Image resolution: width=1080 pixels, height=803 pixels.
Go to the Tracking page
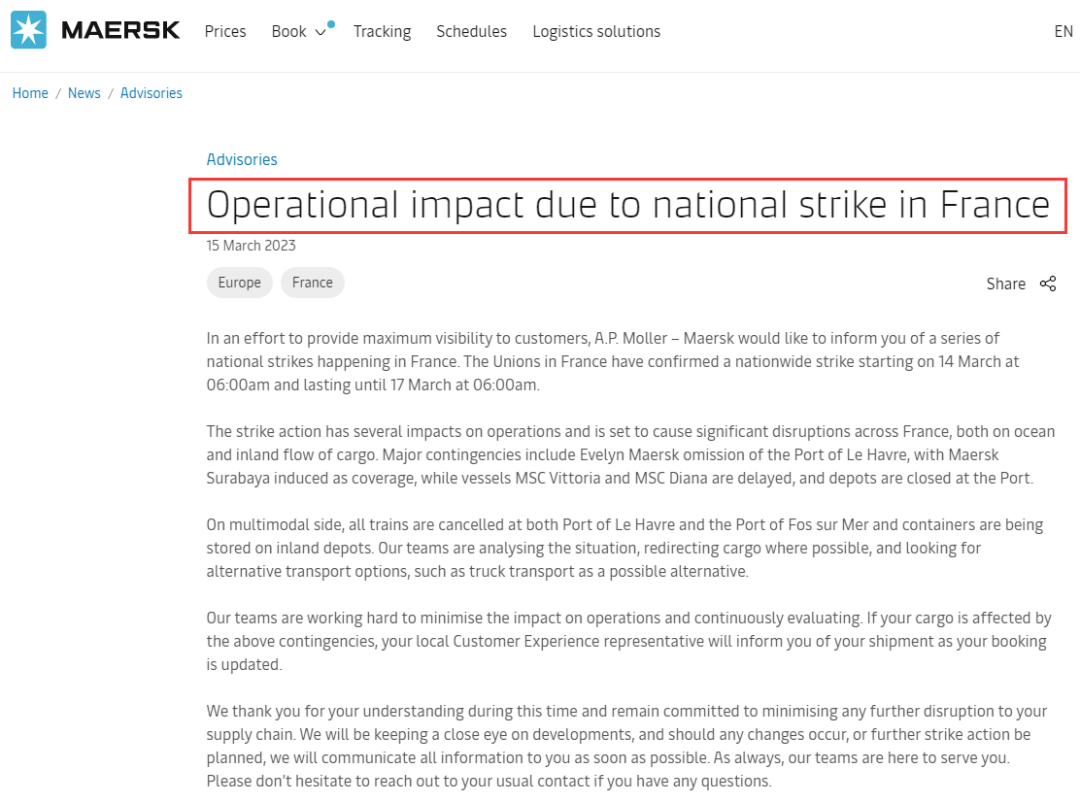pyautogui.click(x=382, y=32)
